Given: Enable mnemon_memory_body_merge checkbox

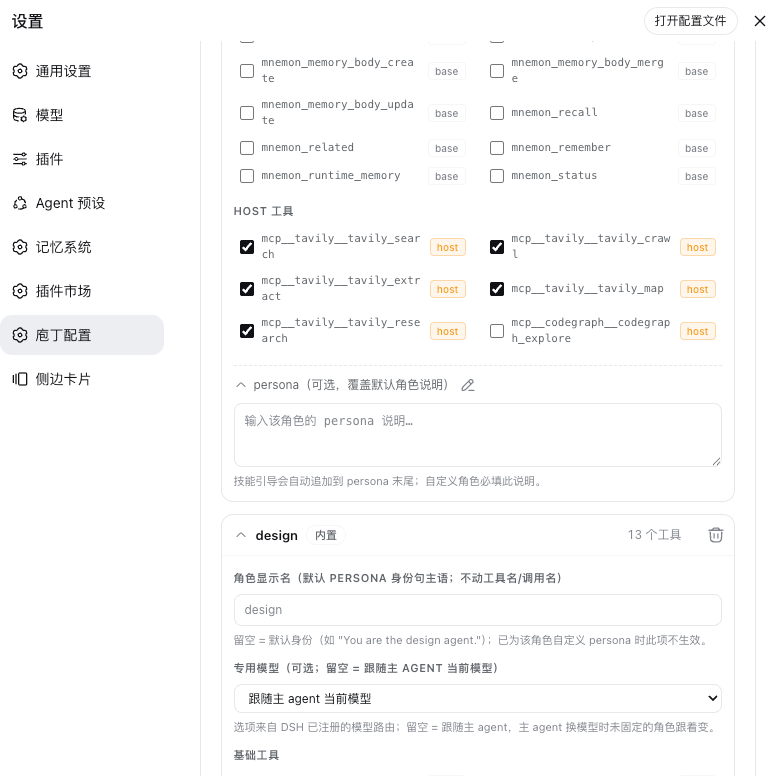Looking at the screenshot, I should (497, 71).
